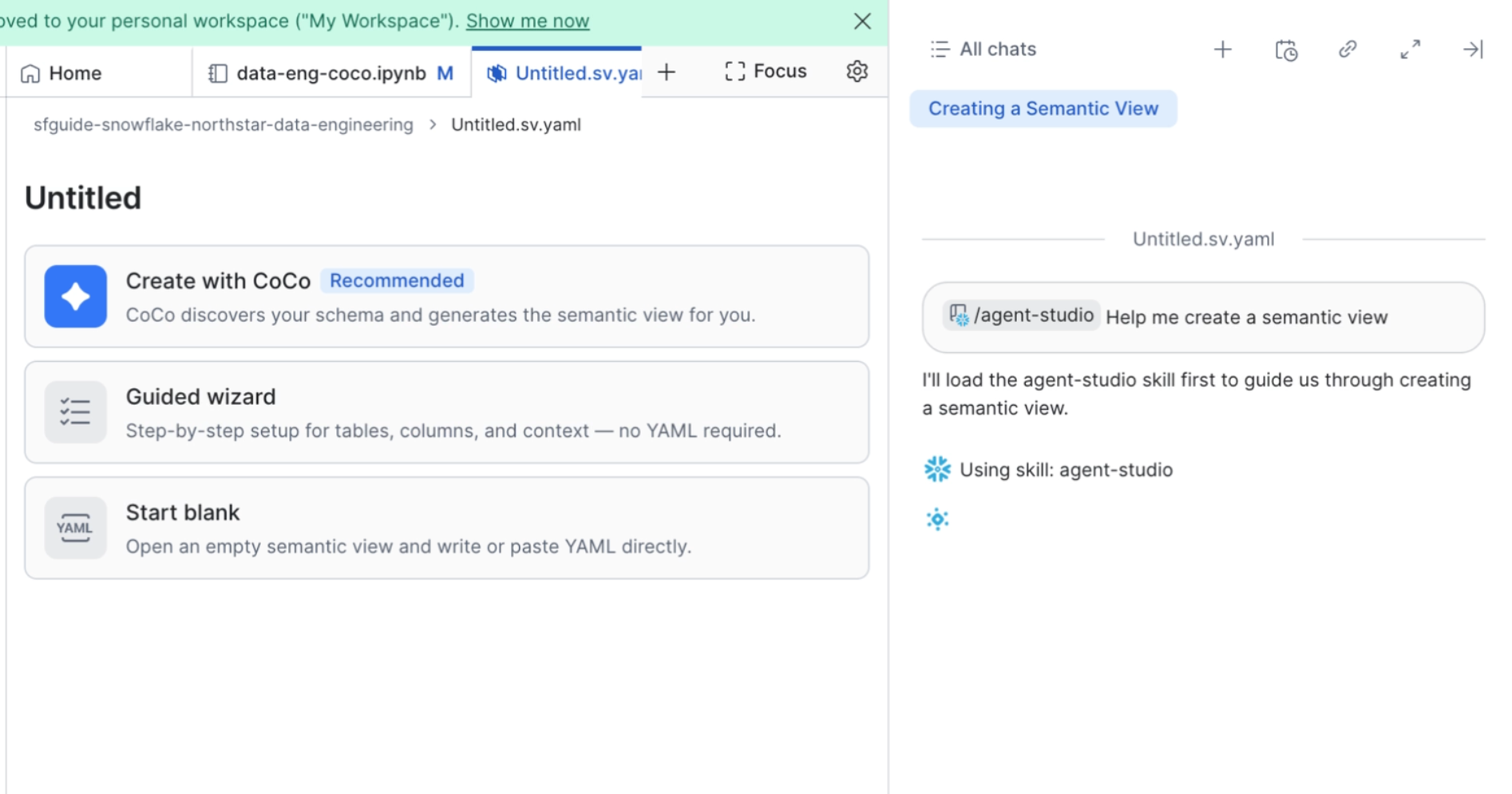This screenshot has height=794, width=1512.
Task: Open the All chats list
Action: 984,50
